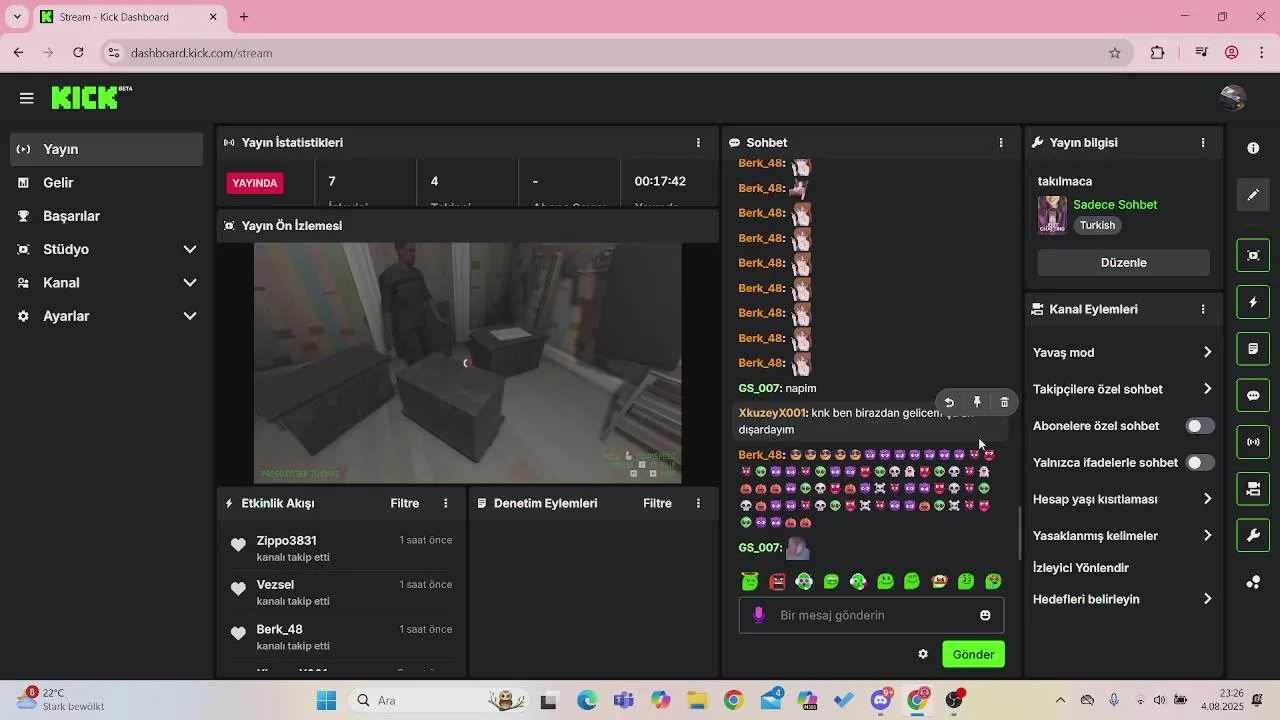Image resolution: width=1280 pixels, height=720 pixels.
Task: Send message with Gönder button
Action: coord(973,654)
